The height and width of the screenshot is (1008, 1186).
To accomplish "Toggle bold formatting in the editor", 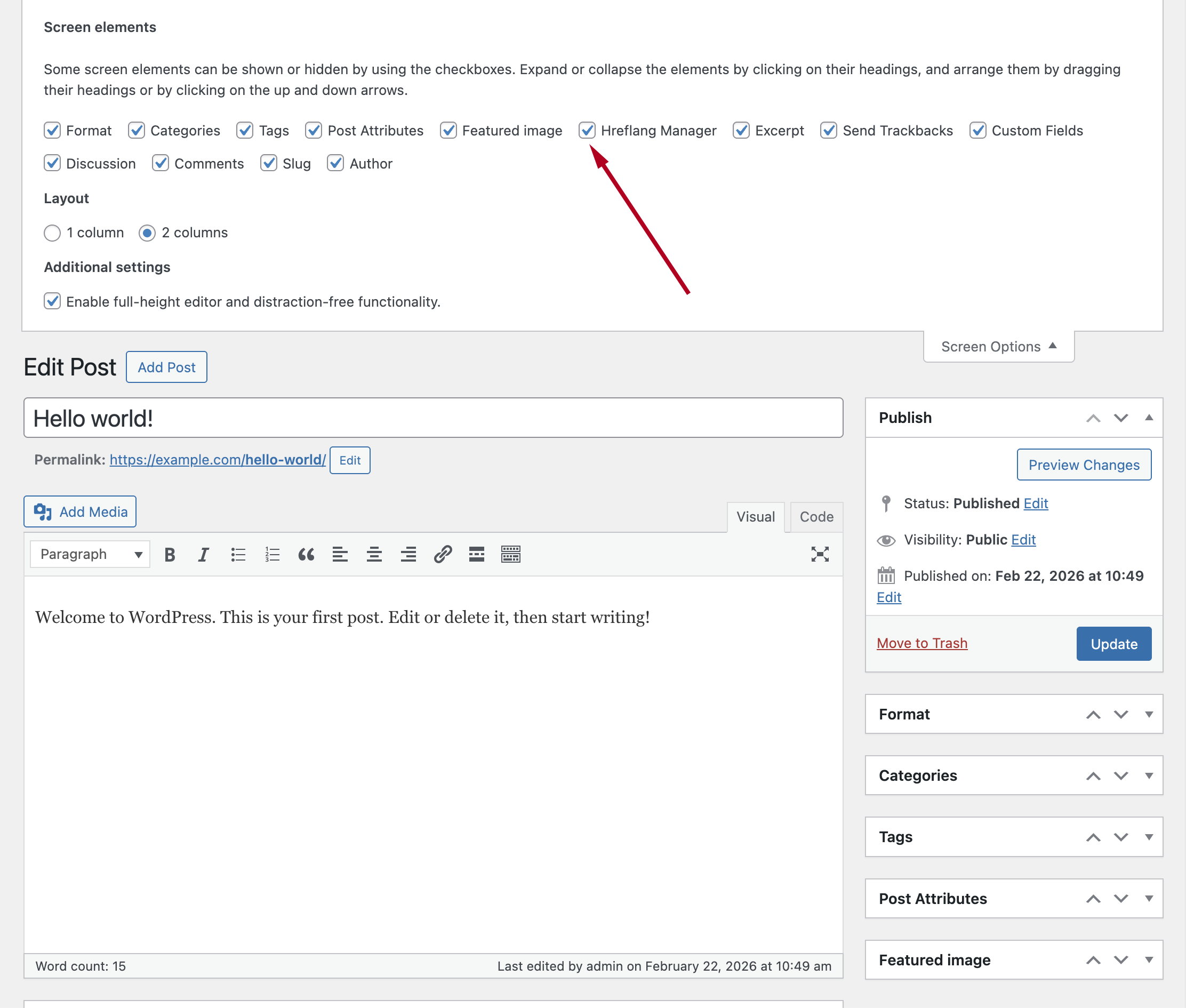I will tap(169, 554).
